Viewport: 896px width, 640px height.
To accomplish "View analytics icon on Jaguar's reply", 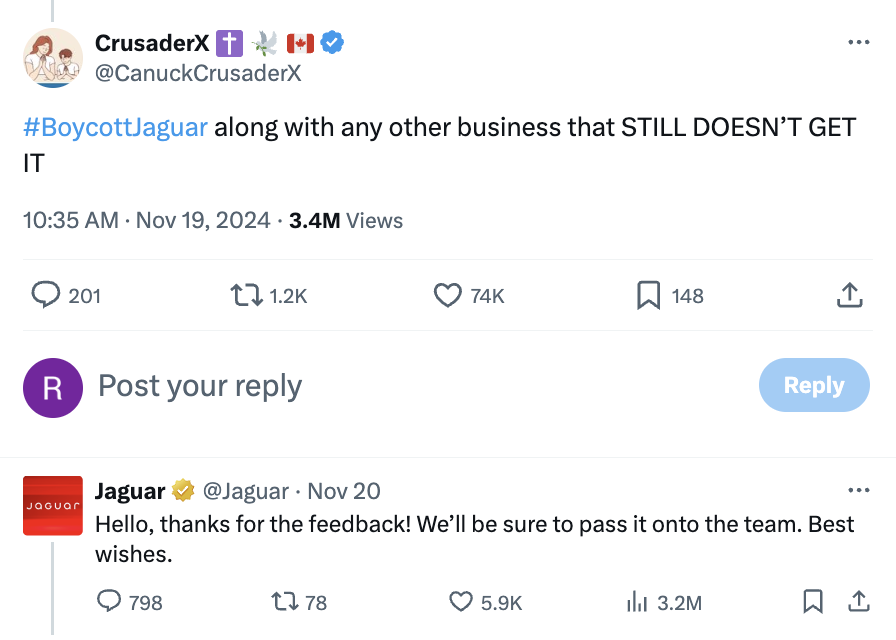I will [x=637, y=601].
